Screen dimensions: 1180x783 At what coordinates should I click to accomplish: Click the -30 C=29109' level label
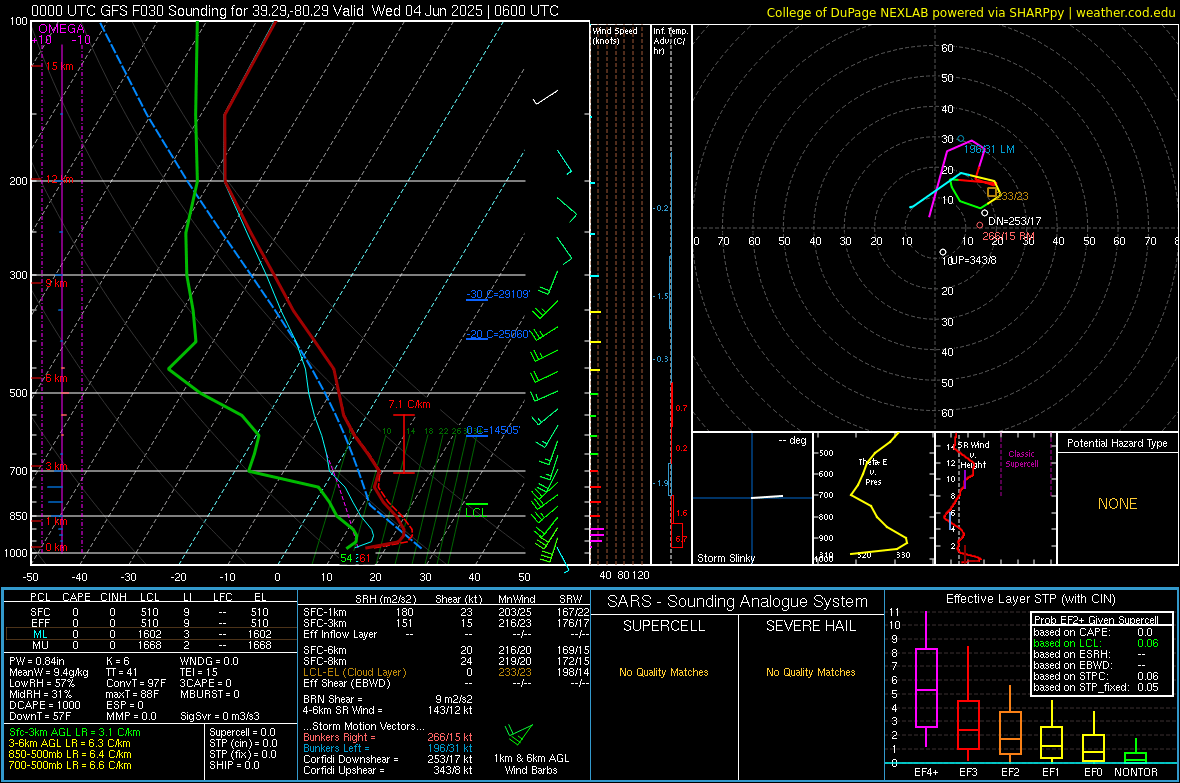(498, 294)
